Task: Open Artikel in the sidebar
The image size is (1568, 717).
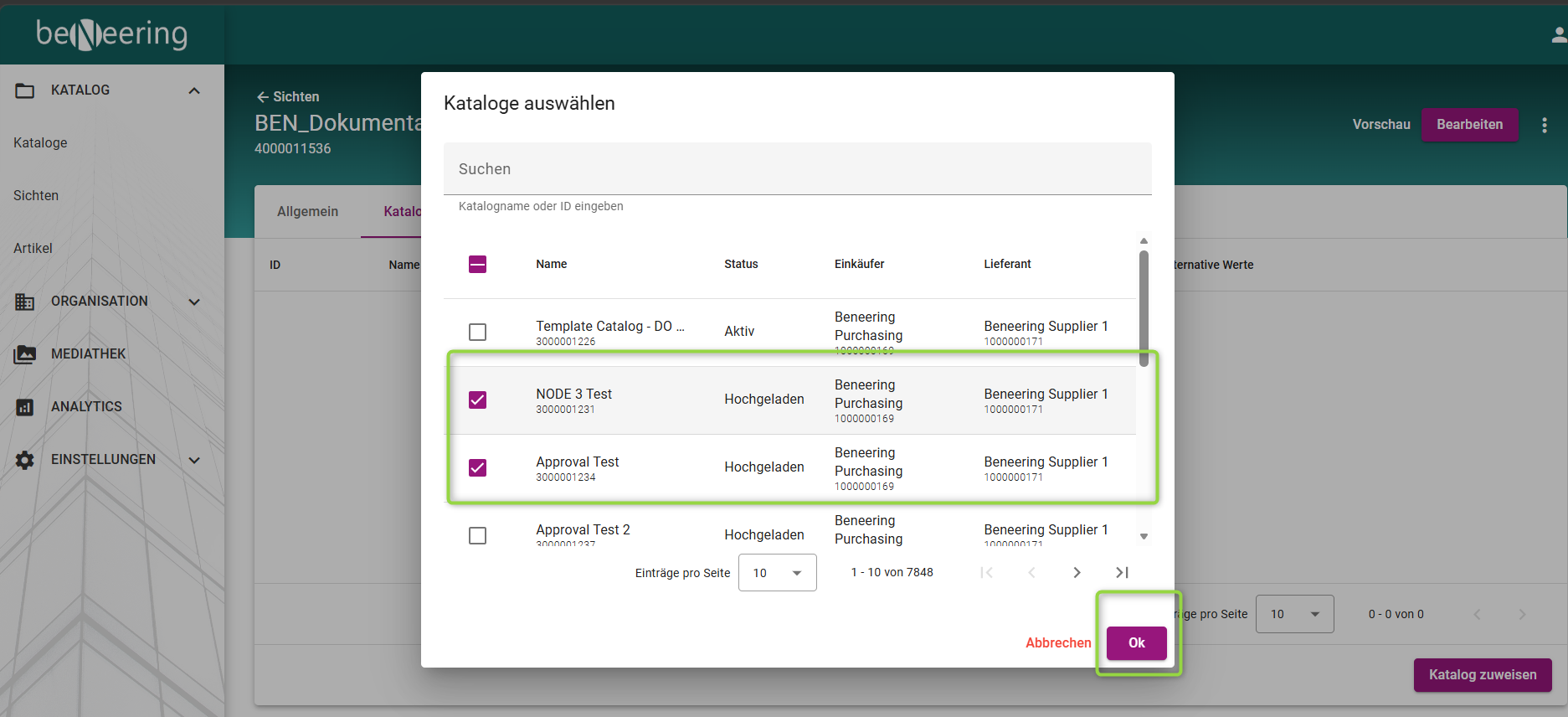Action: point(33,249)
